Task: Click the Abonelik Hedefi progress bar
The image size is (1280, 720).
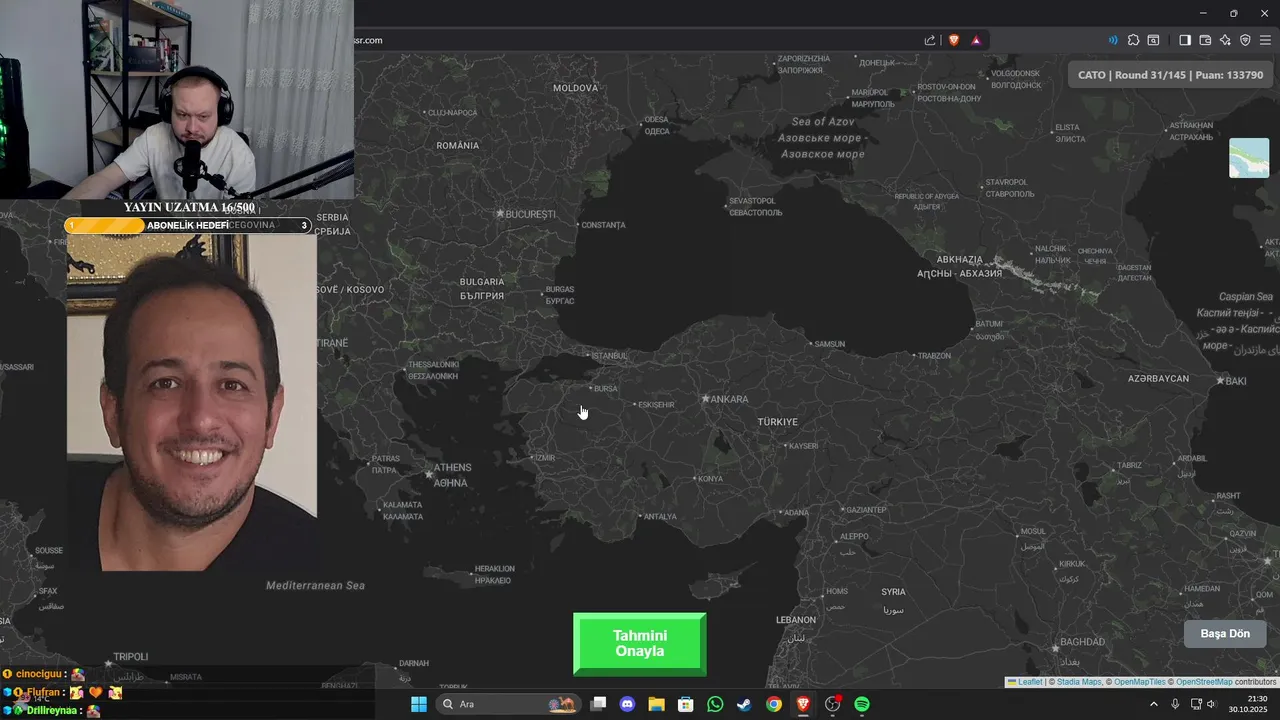Action: [x=188, y=226]
